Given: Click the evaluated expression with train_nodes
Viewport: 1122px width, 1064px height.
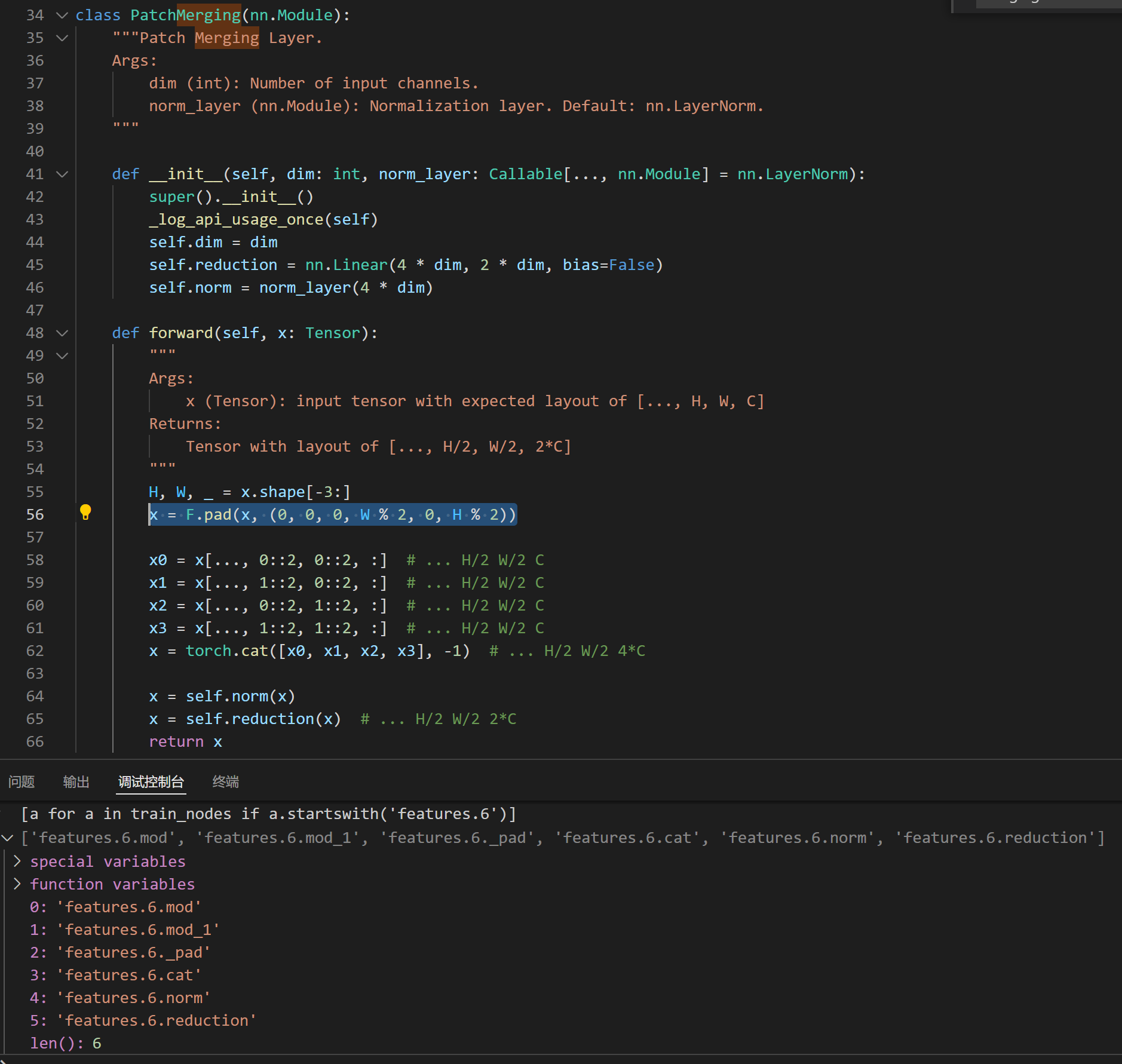Looking at the screenshot, I should click(268, 814).
